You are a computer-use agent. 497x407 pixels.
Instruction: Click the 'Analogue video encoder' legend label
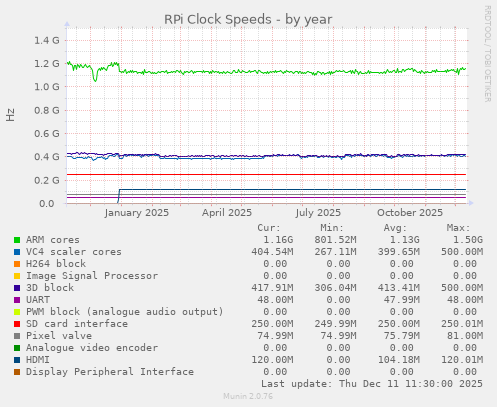92,348
